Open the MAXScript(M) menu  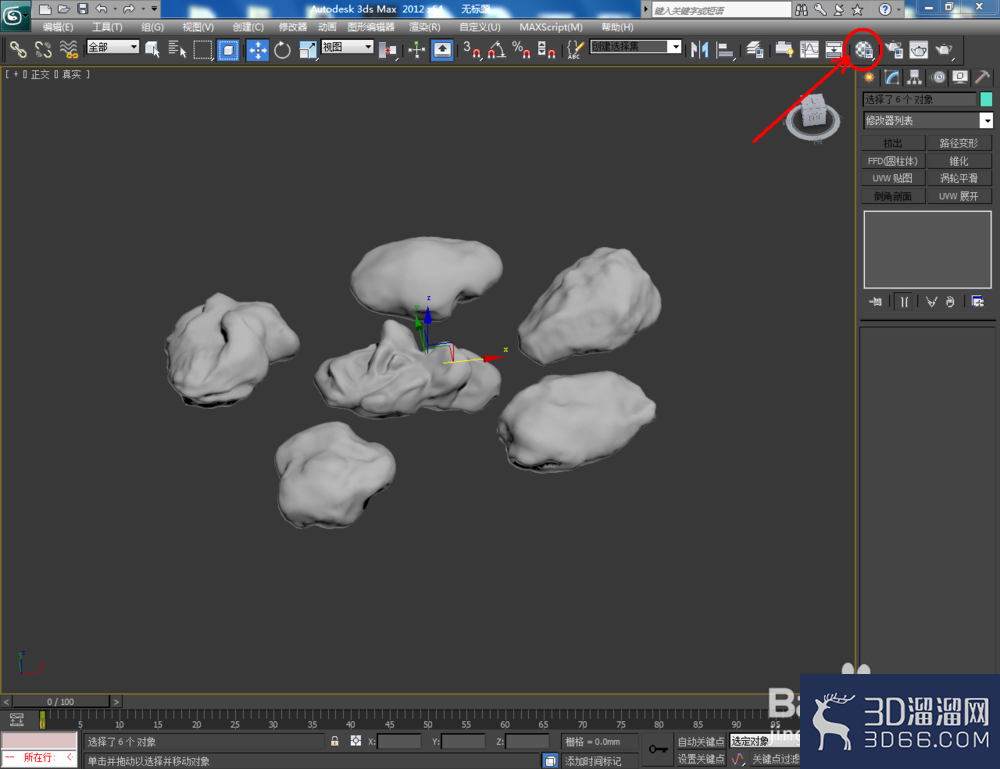[551, 27]
